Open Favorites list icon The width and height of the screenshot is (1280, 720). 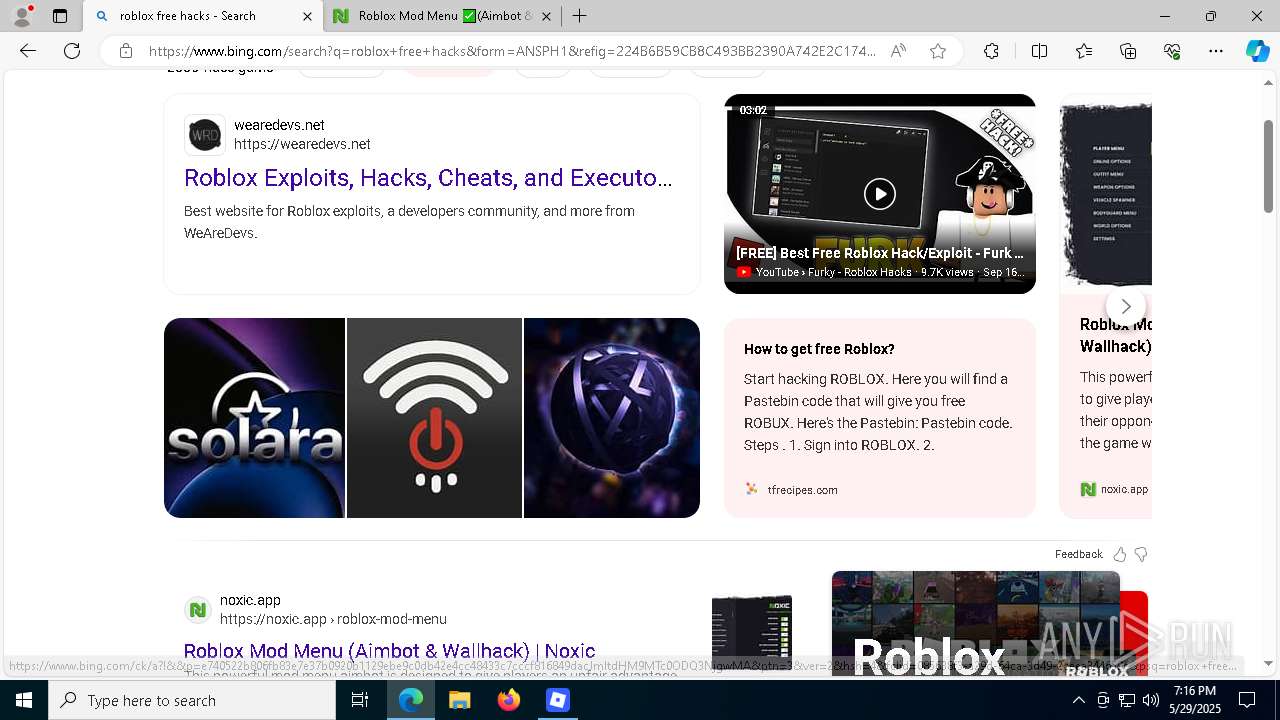click(1084, 51)
